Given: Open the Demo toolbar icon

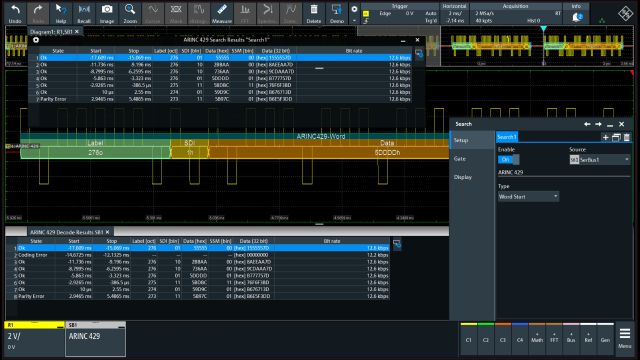Looking at the screenshot, I should 337,13.
